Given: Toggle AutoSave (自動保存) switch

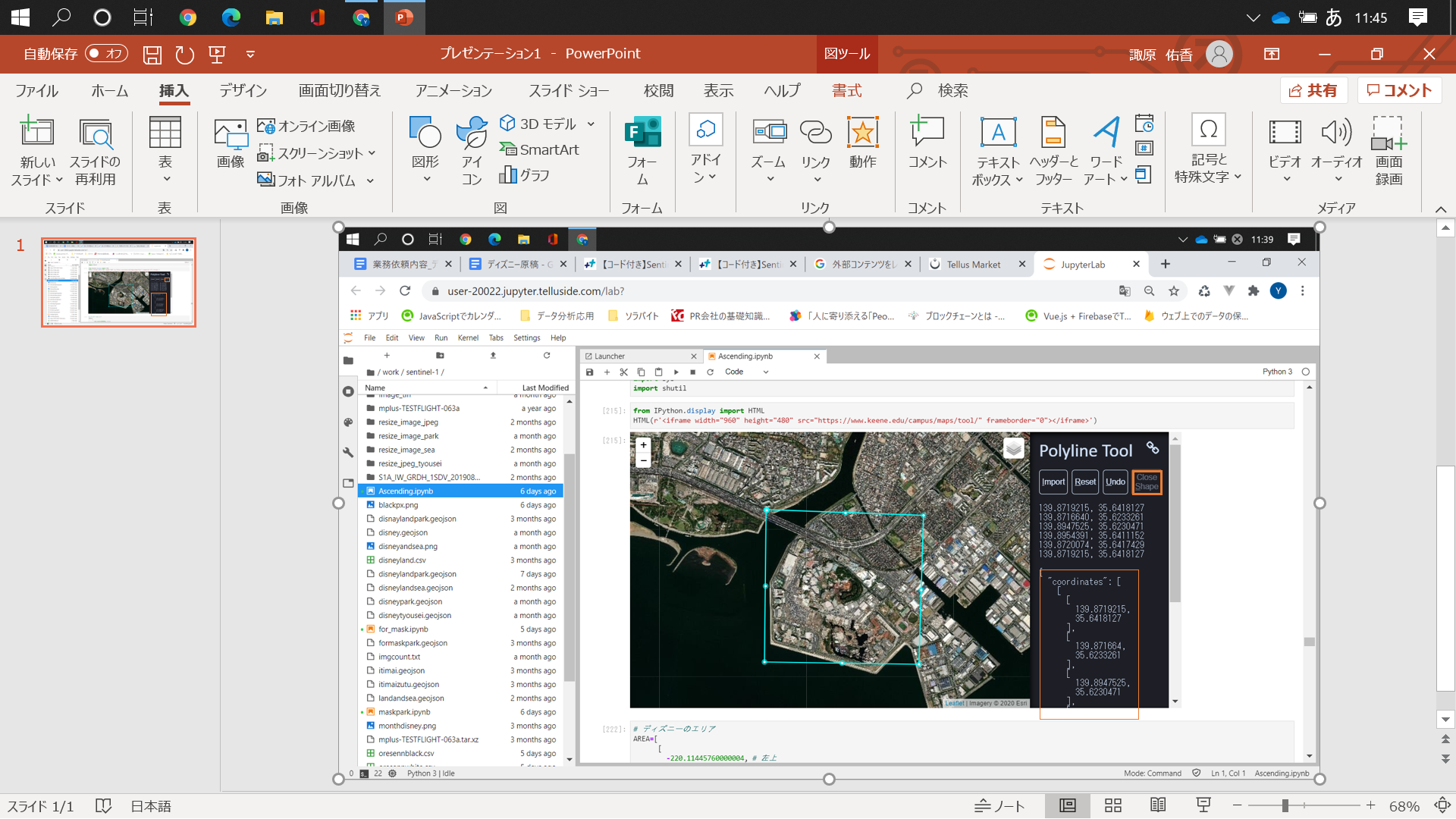Looking at the screenshot, I should [106, 54].
